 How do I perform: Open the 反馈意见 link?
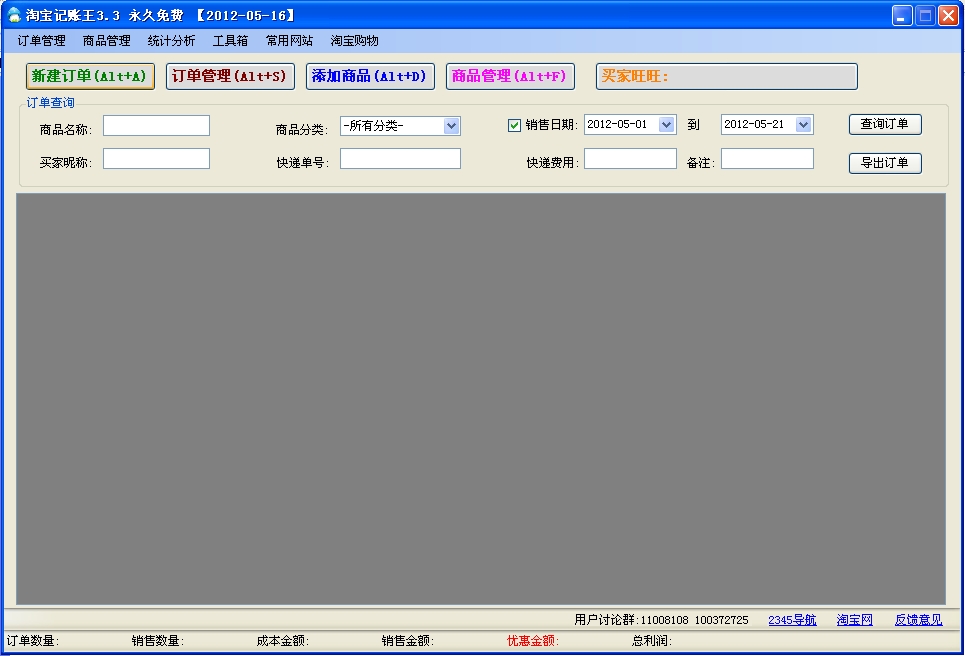click(x=918, y=620)
